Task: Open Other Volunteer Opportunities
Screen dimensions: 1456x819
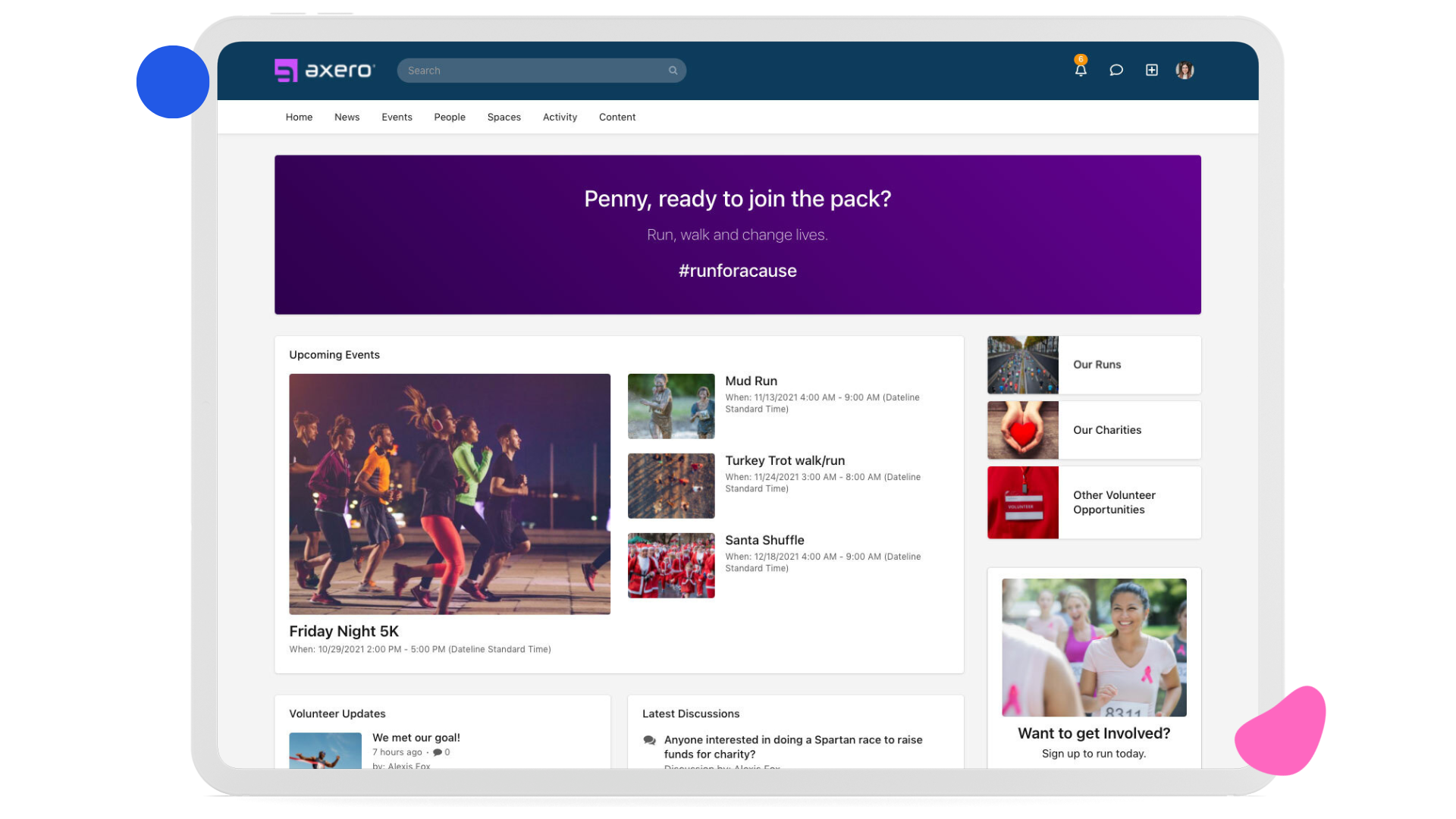Action: 1114,502
